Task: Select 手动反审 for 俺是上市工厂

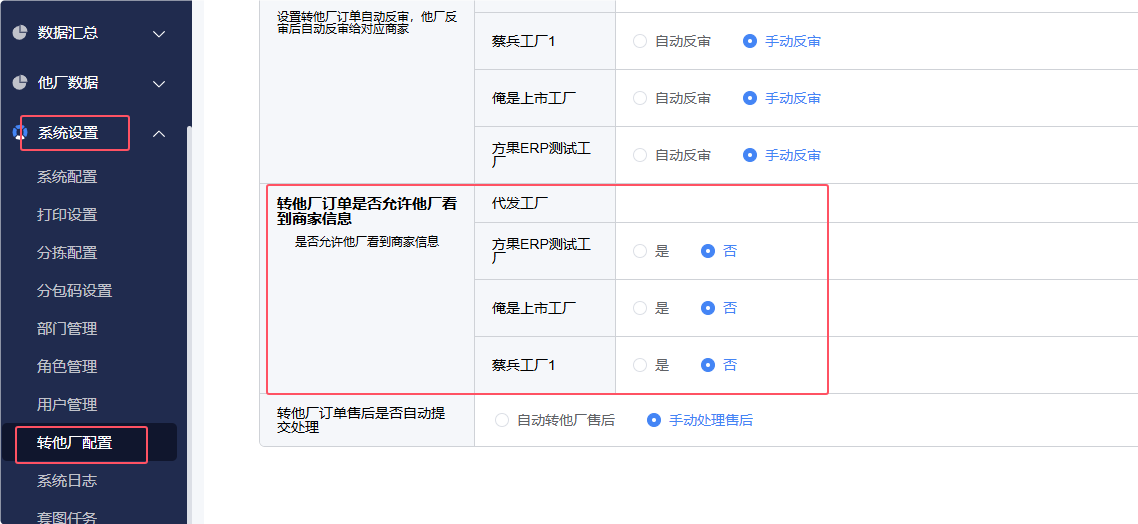Action: [750, 98]
